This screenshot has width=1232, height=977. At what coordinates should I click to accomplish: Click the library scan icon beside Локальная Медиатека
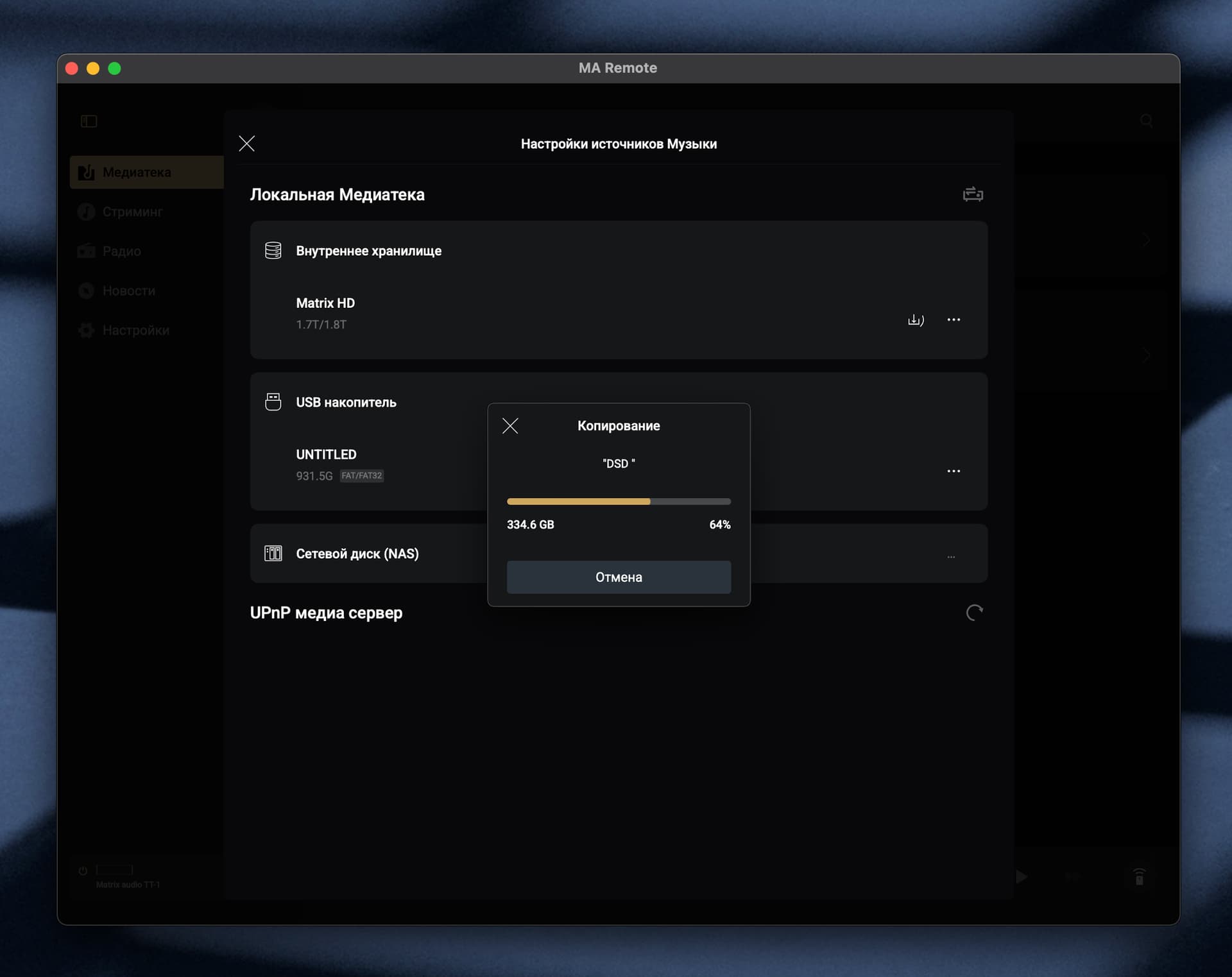973,194
